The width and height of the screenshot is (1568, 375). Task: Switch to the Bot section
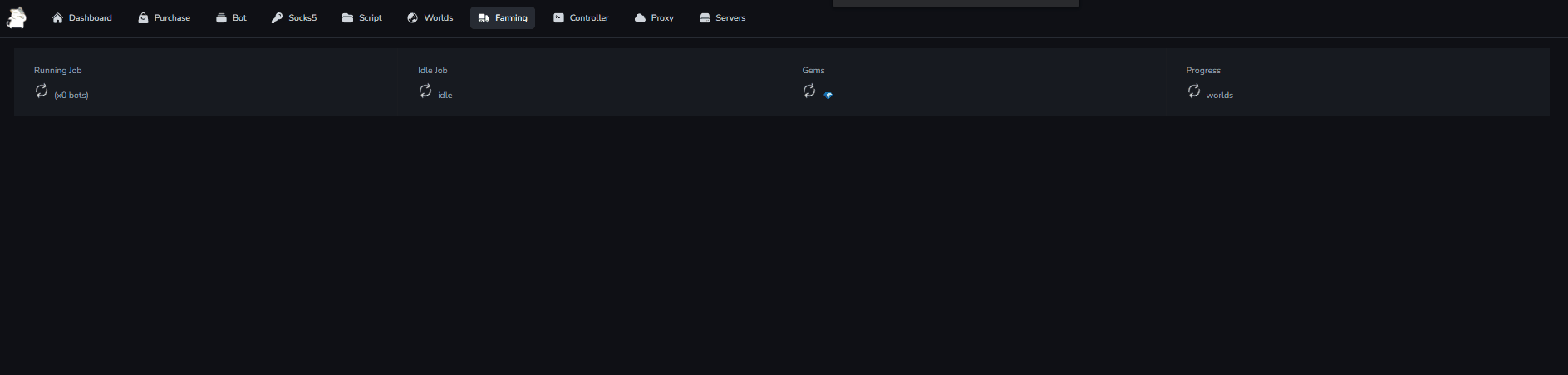click(x=231, y=18)
